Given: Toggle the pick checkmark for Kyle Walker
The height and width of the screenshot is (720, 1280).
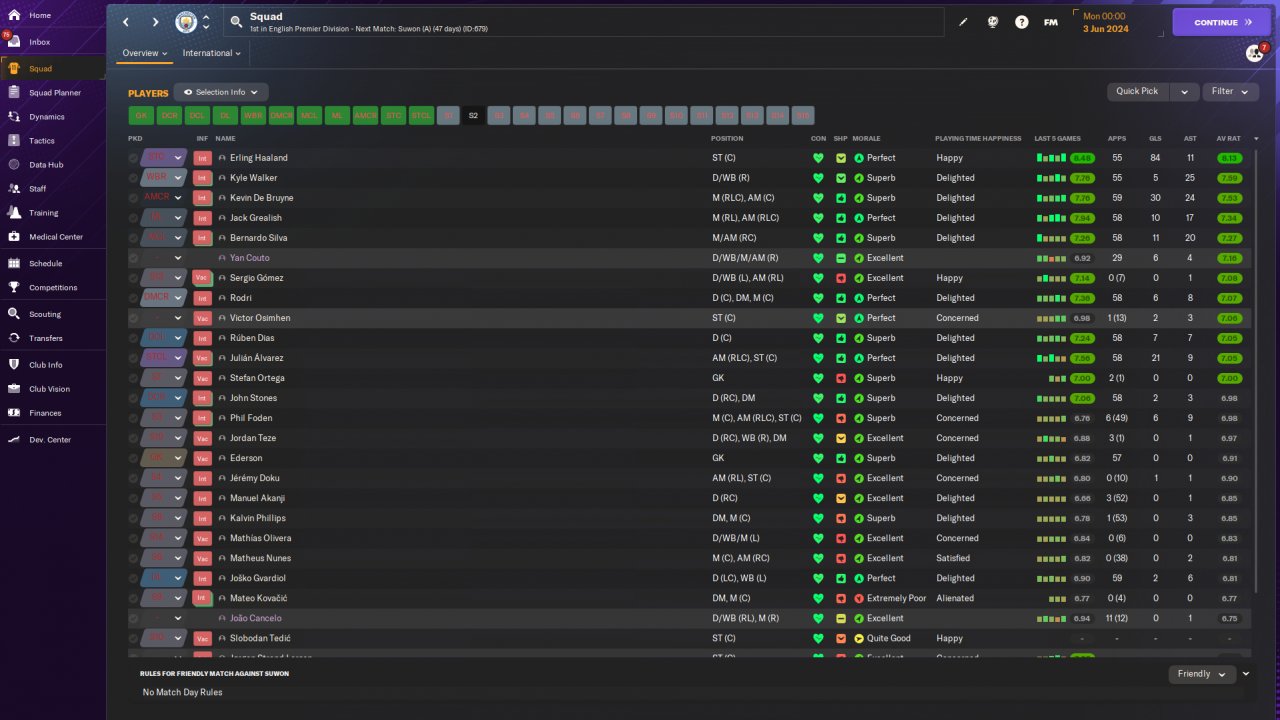Looking at the screenshot, I should (134, 178).
